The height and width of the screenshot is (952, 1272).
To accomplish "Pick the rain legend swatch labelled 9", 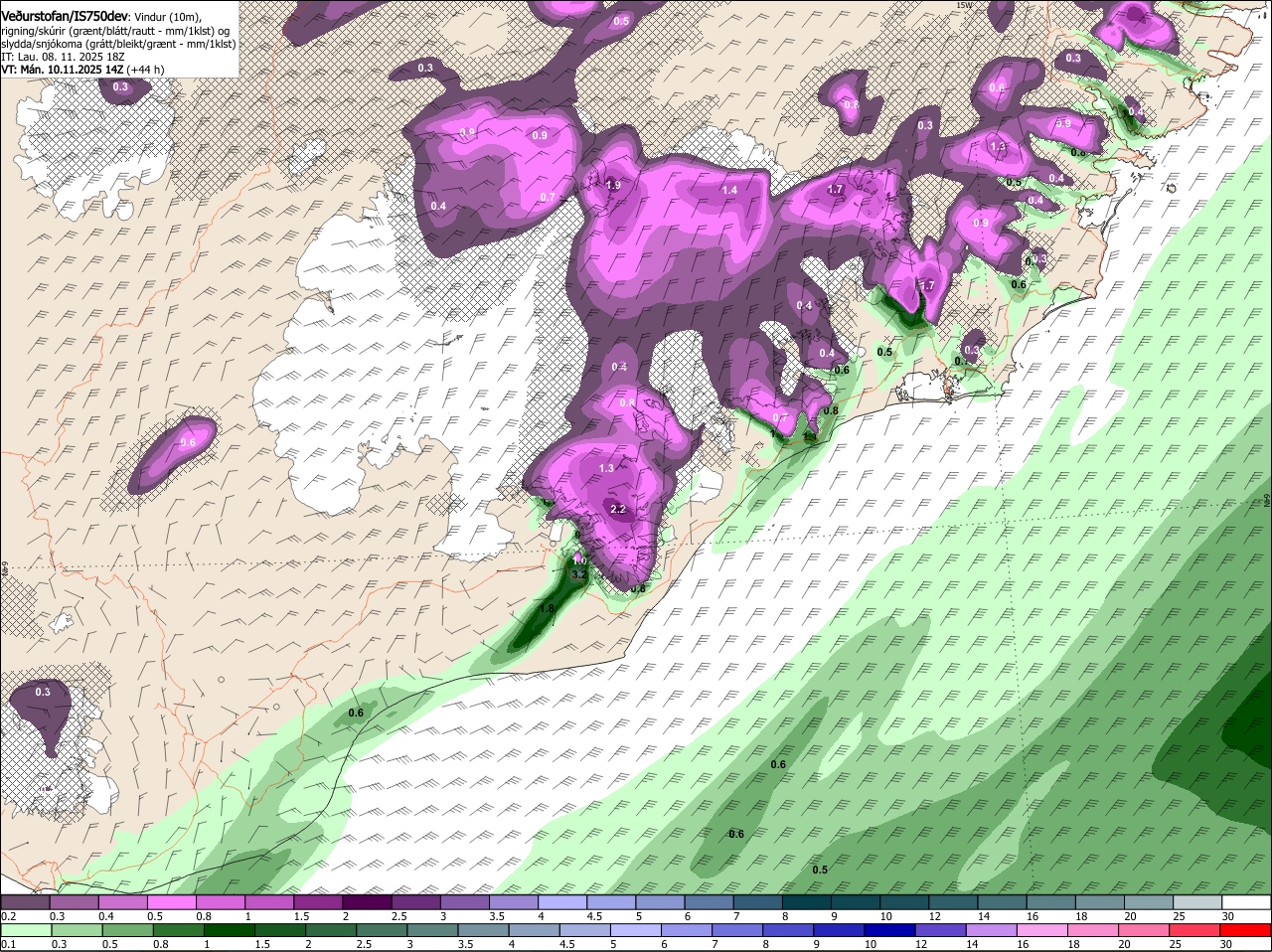I will point(838,929).
